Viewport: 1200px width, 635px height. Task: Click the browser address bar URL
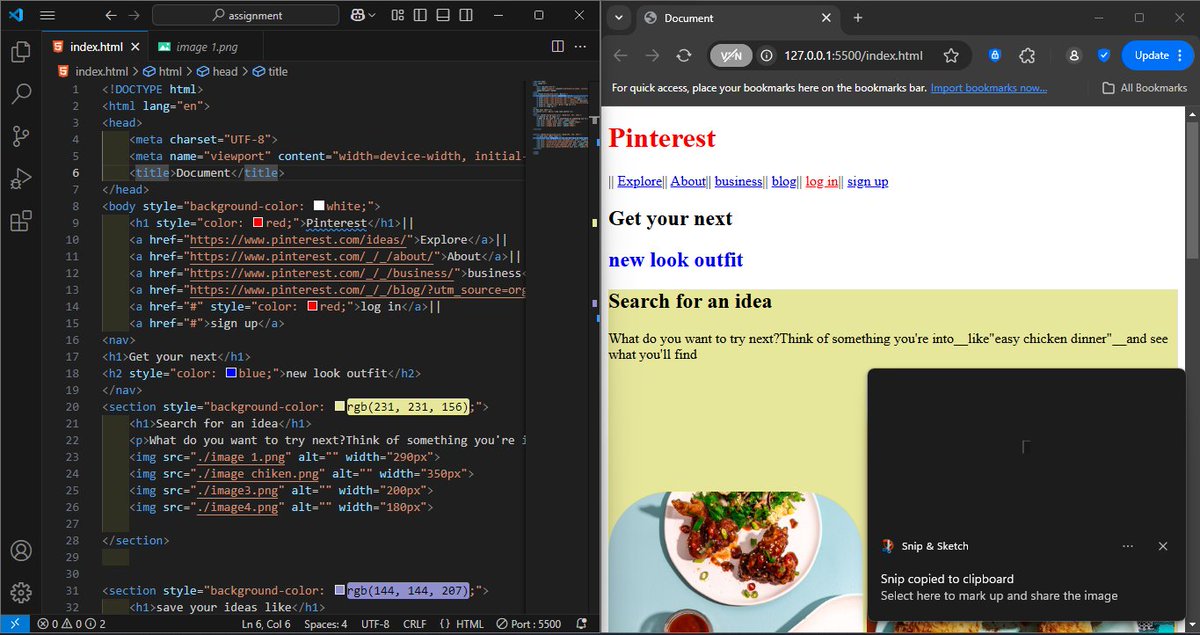[853, 56]
